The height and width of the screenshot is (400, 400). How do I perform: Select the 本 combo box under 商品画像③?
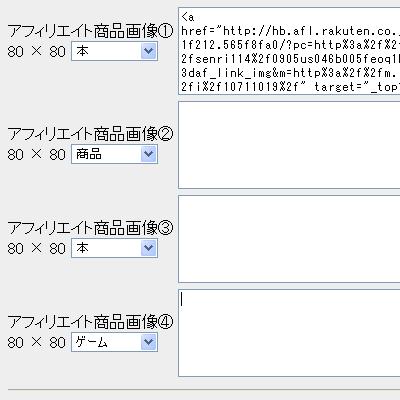[114, 248]
